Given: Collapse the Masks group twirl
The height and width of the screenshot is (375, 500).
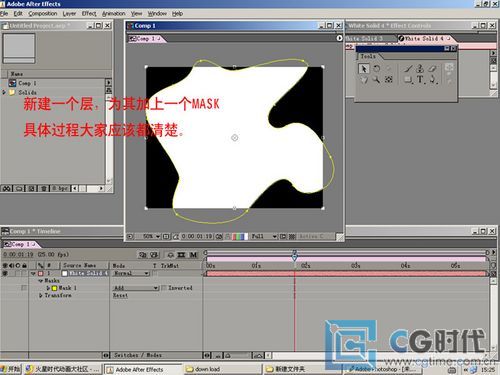Looking at the screenshot, I should [41, 281].
